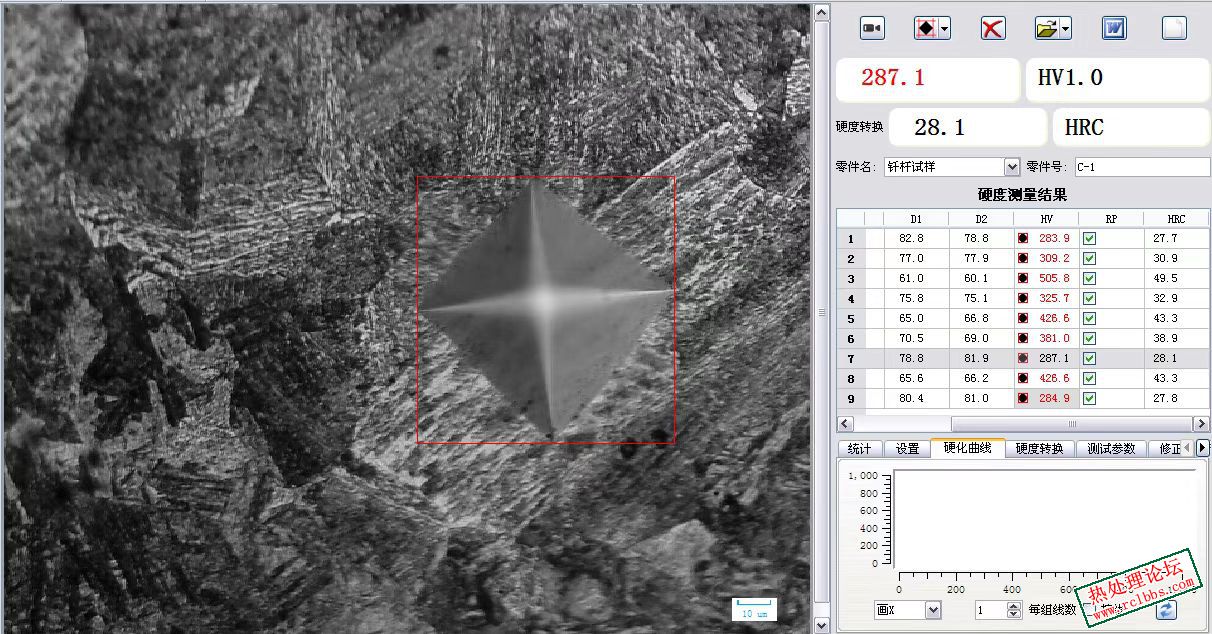Click the blank new document icon
Image resolution: width=1212 pixels, height=634 pixels.
click(x=1174, y=28)
